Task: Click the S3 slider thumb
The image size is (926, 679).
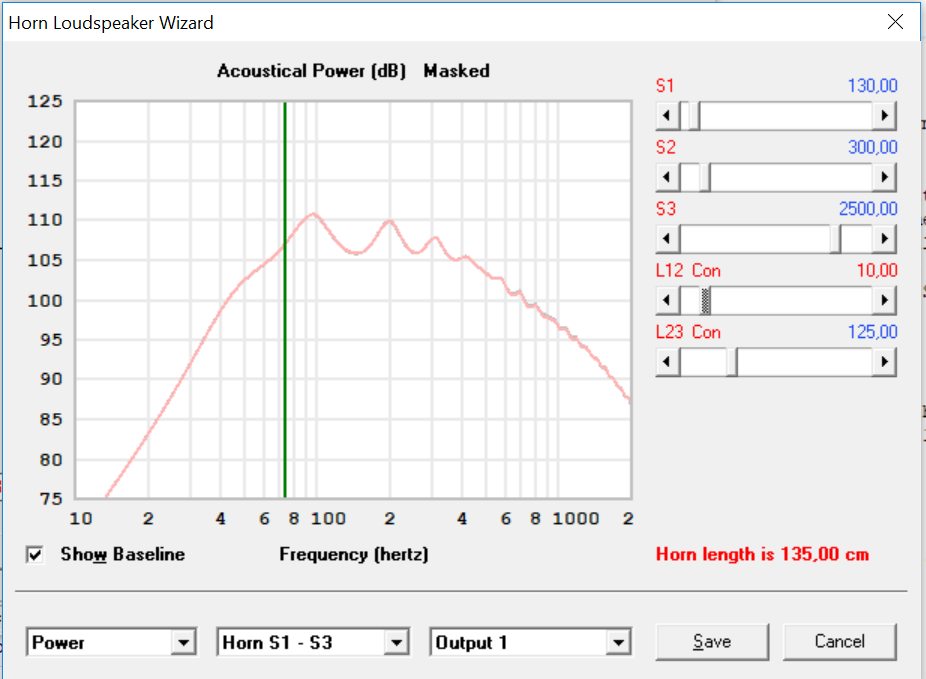Action: pos(835,239)
